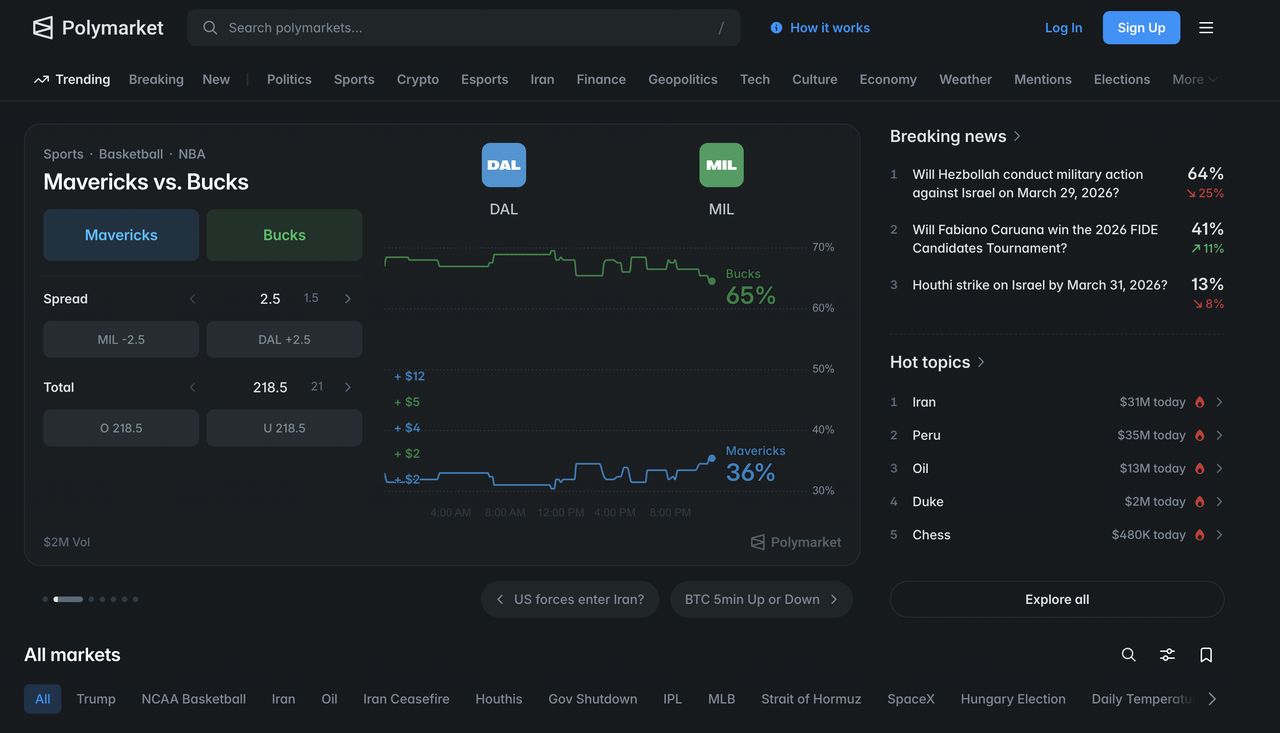1280x733 pixels.
Task: Click the Explore all button
Action: 1057,600
